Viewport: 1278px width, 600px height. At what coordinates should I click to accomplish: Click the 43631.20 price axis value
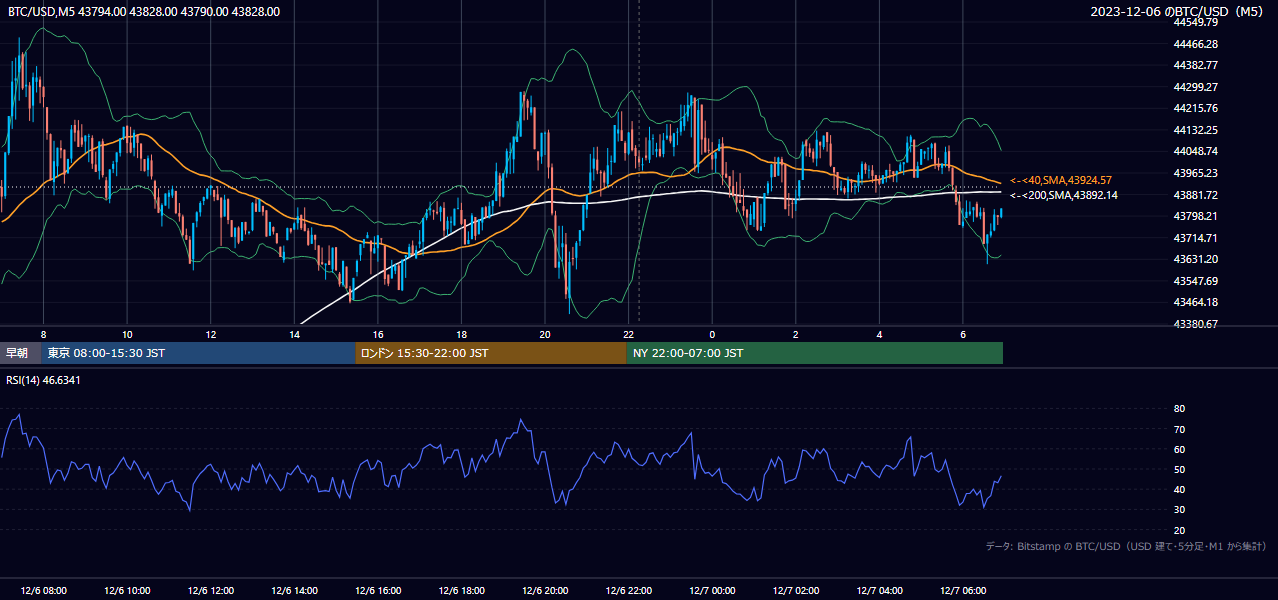[x=1196, y=259]
